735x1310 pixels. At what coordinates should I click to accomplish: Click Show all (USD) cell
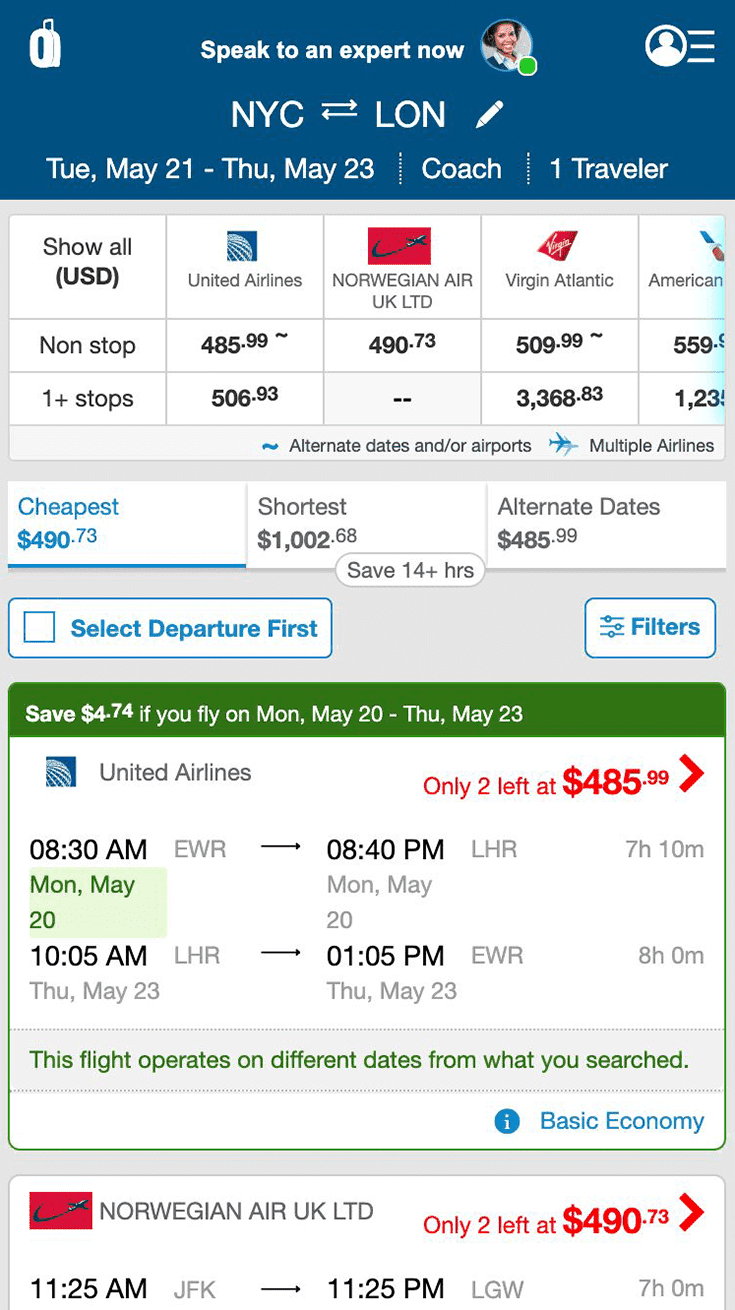(x=88, y=266)
